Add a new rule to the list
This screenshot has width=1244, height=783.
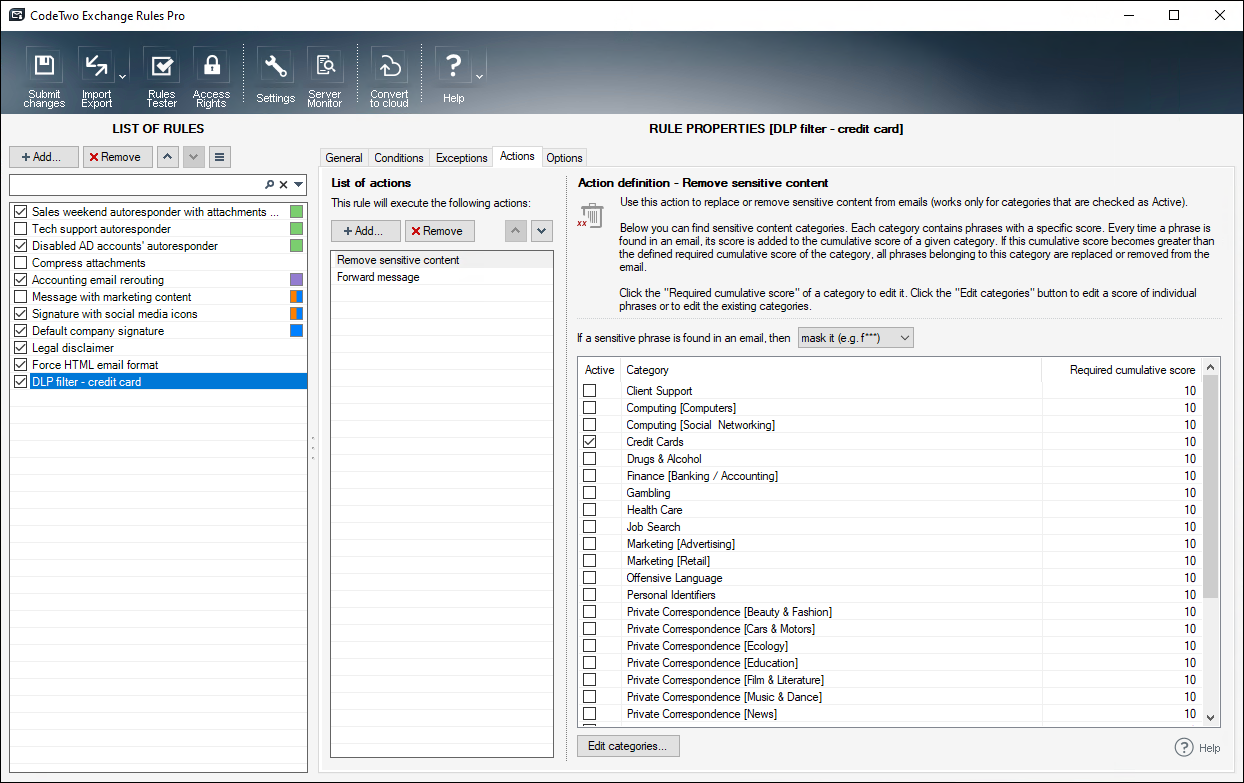coord(43,157)
